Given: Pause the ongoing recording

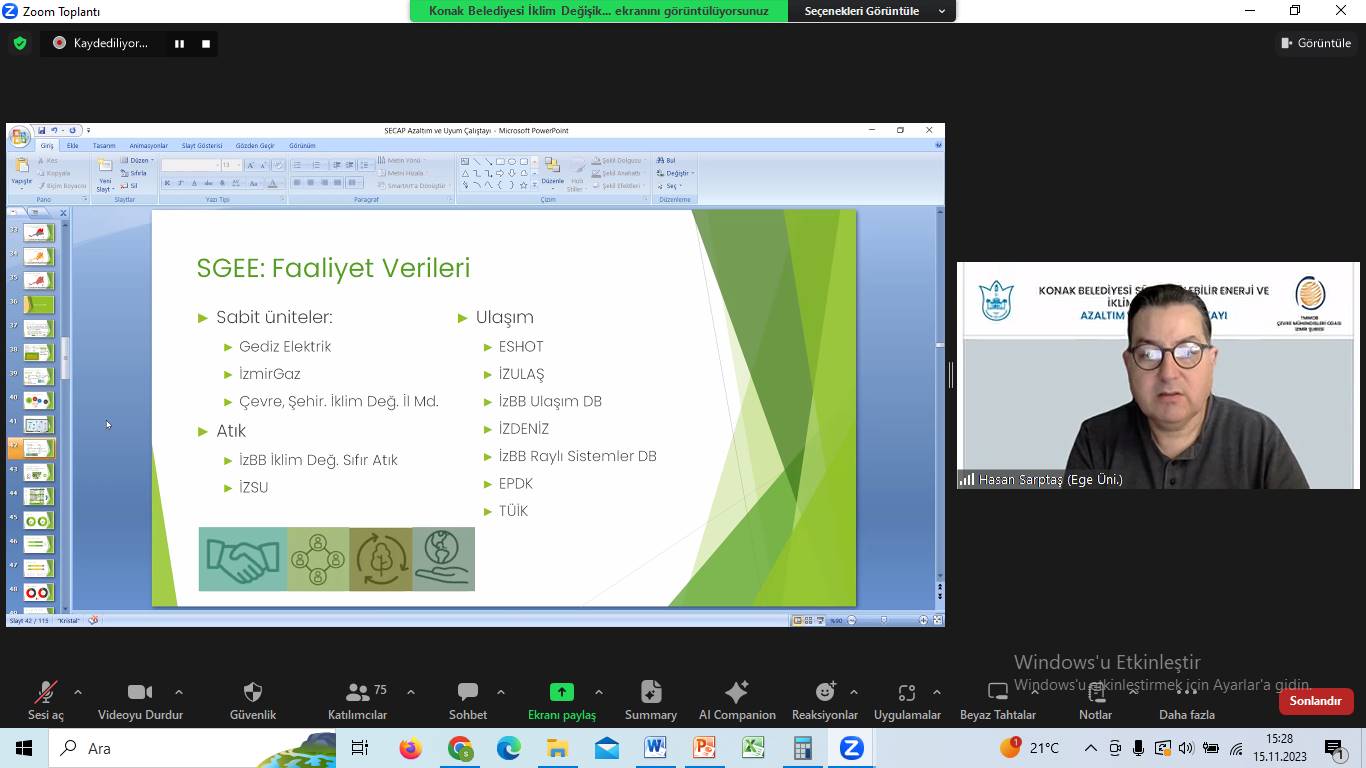Looking at the screenshot, I should tap(180, 43).
